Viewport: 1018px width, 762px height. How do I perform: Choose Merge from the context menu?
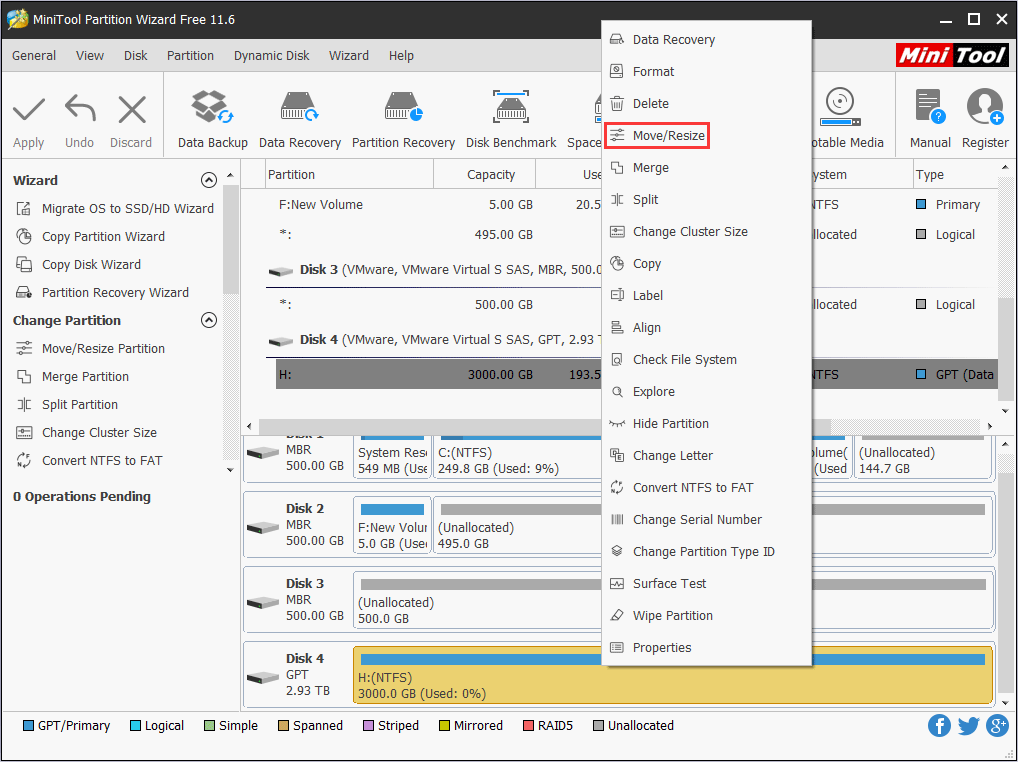[706, 167]
